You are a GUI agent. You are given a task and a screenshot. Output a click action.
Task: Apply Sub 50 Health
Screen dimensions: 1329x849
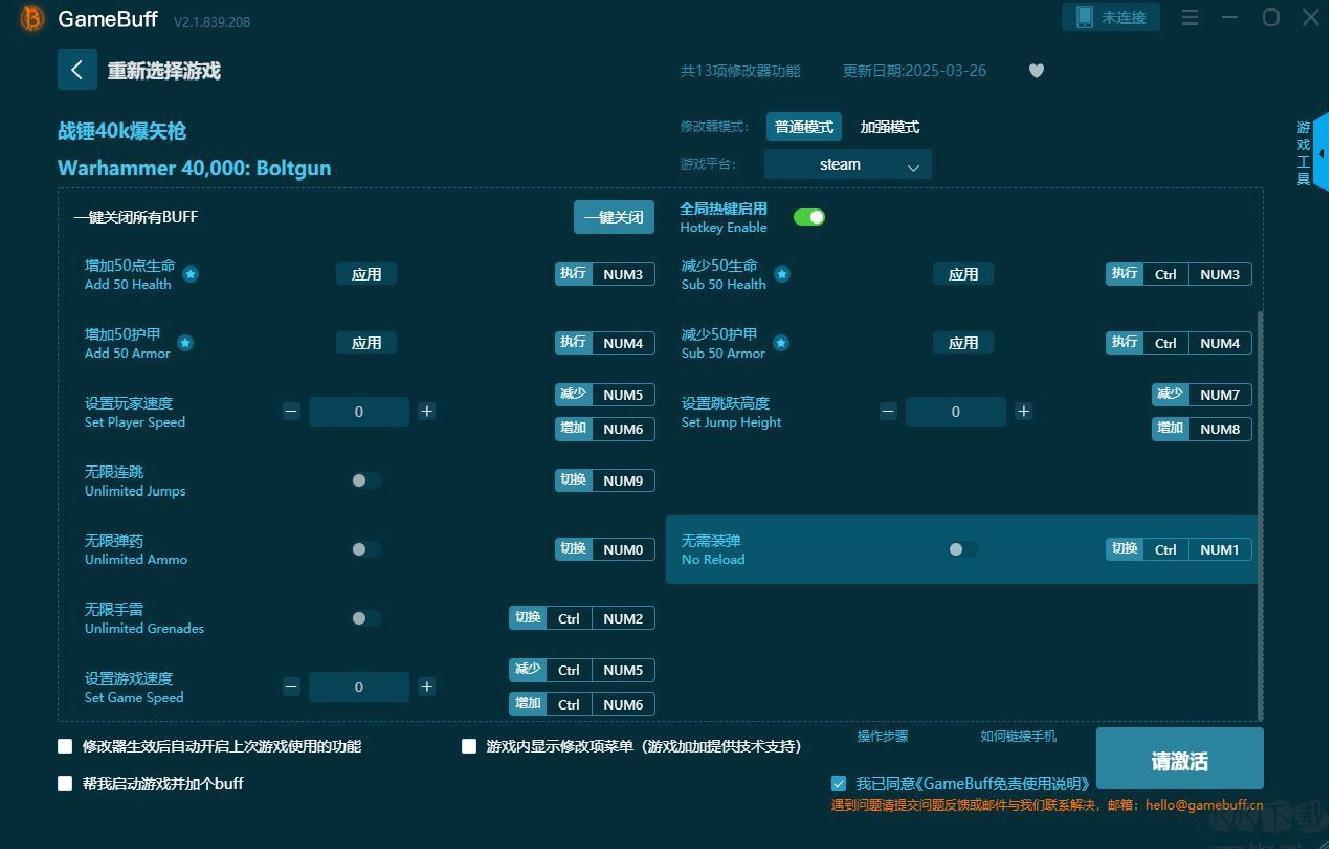pos(963,274)
